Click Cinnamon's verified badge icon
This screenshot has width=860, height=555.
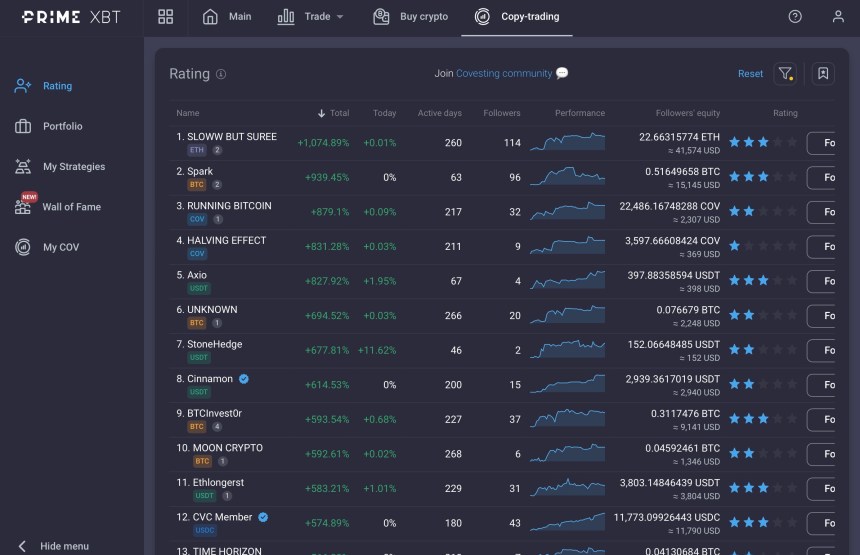point(244,378)
